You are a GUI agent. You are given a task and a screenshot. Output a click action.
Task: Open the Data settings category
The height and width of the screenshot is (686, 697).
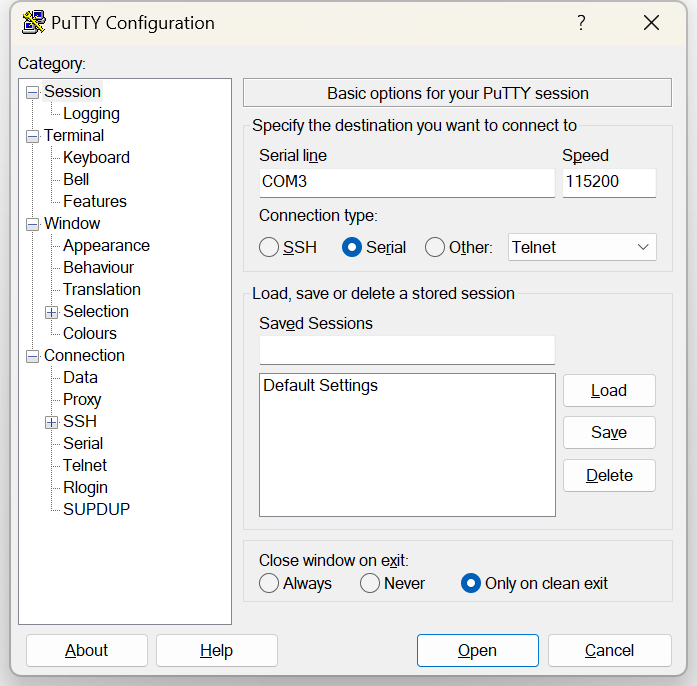click(x=80, y=377)
